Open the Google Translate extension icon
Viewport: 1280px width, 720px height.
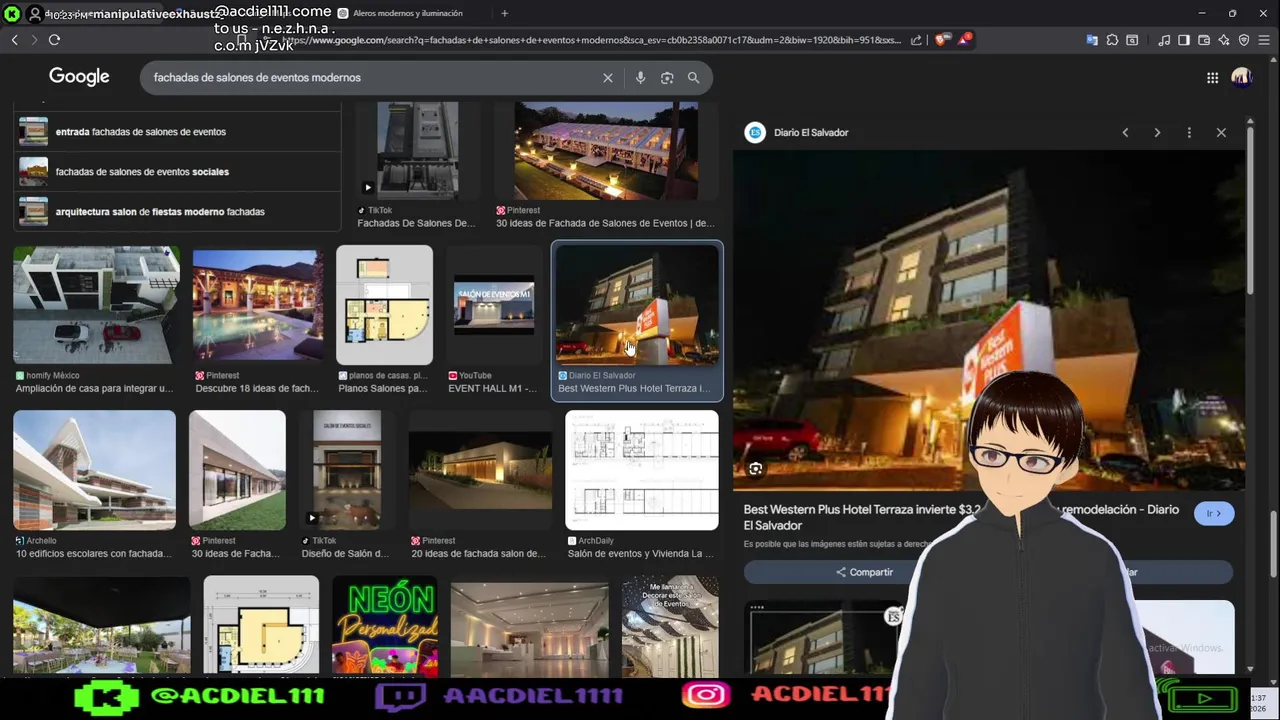coord(1092,40)
